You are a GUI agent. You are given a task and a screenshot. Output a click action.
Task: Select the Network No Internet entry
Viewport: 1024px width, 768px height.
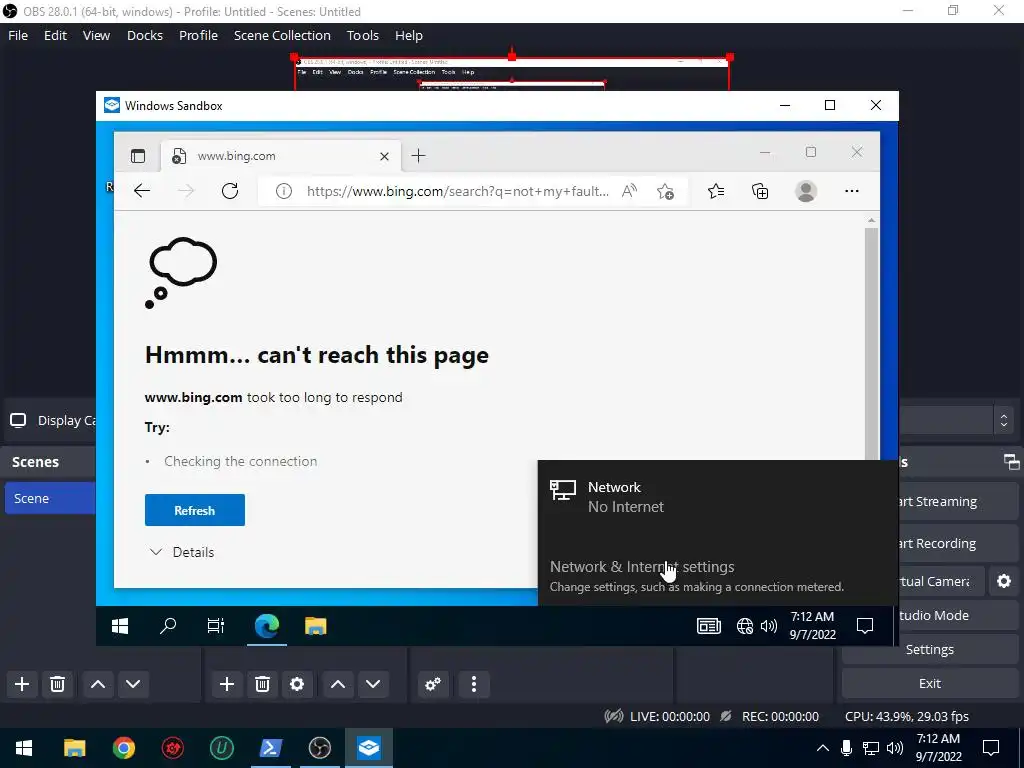click(x=717, y=497)
